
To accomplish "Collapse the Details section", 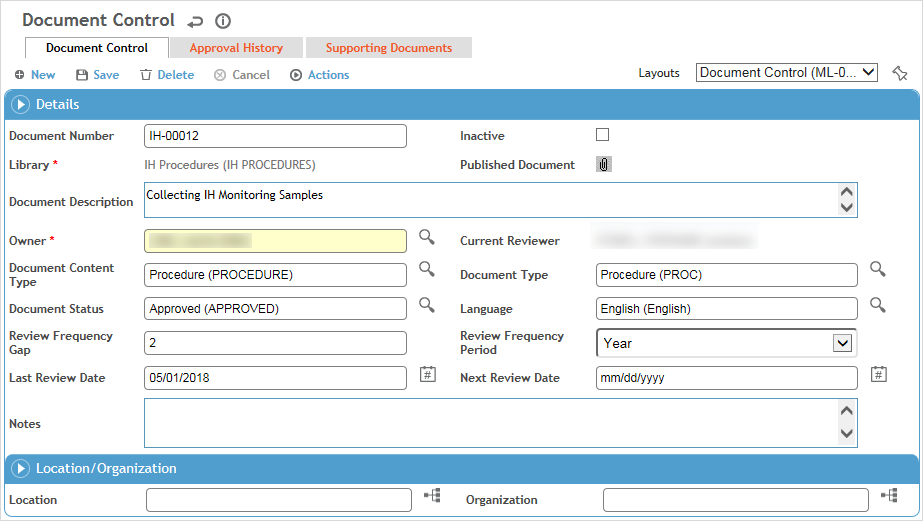I will tap(21, 104).
